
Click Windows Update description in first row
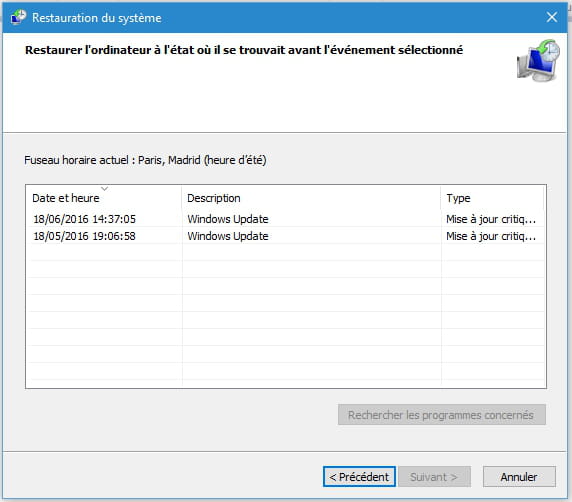pyautogui.click(x=228, y=219)
